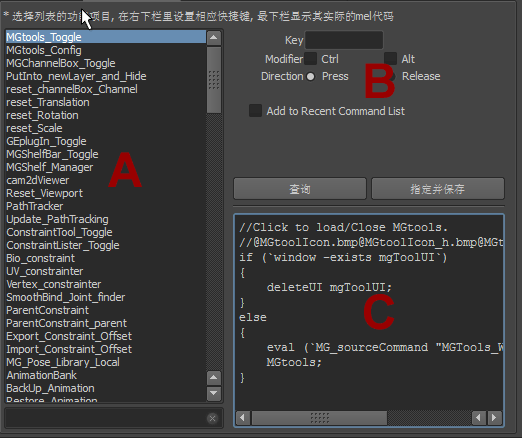Click the leftmost scroll left arrow of the code panel

coord(243,418)
